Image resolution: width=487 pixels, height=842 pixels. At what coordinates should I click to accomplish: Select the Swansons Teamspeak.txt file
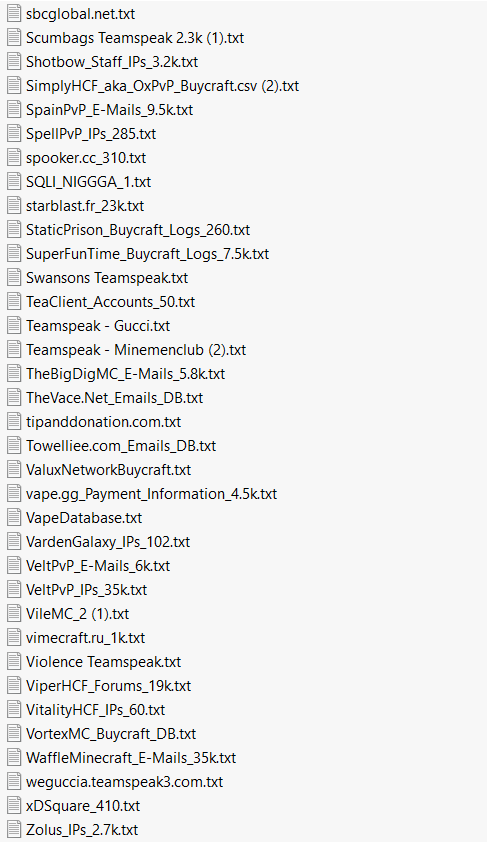coord(107,278)
